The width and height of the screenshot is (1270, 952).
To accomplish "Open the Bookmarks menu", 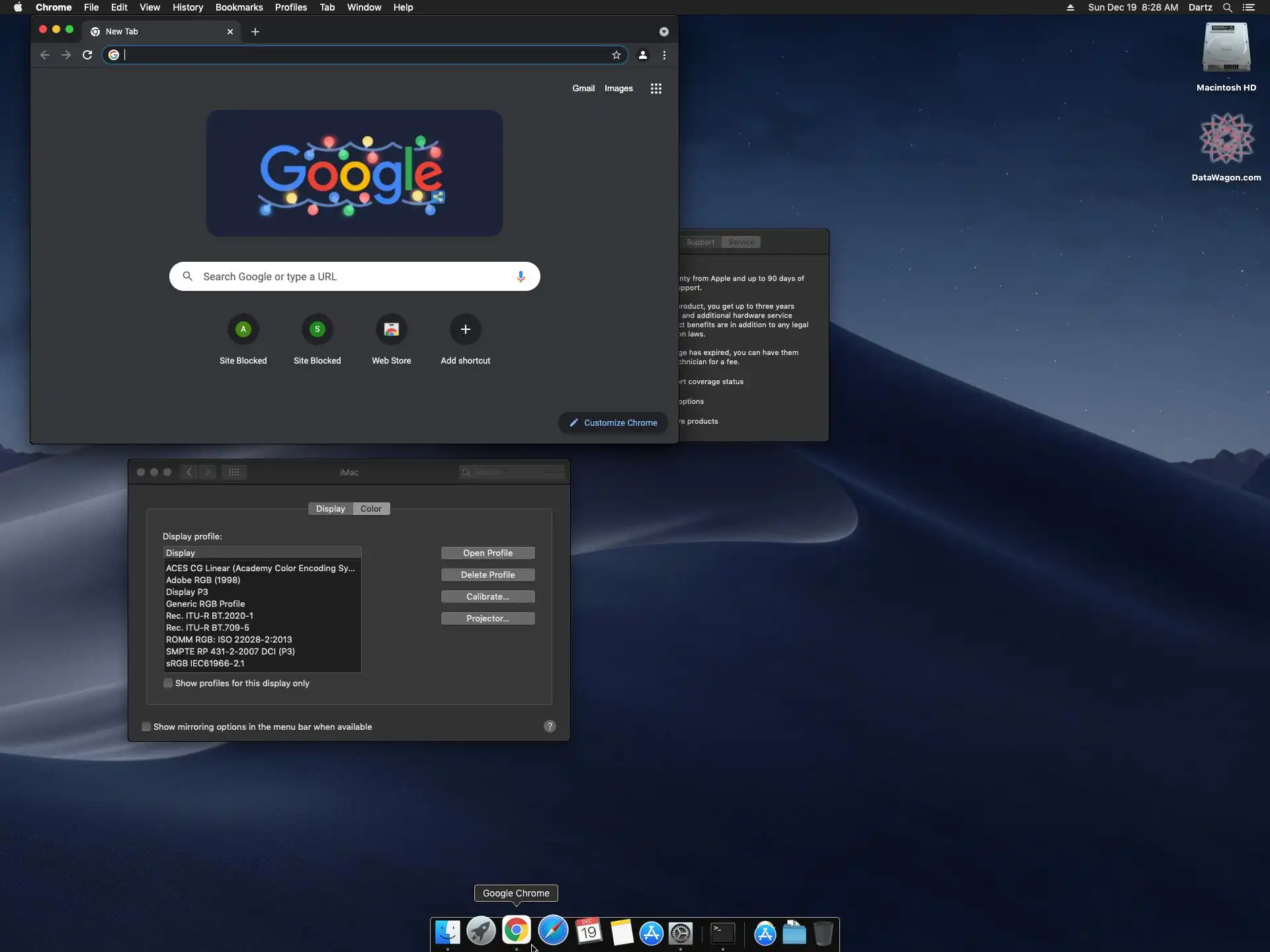I will coord(239,7).
